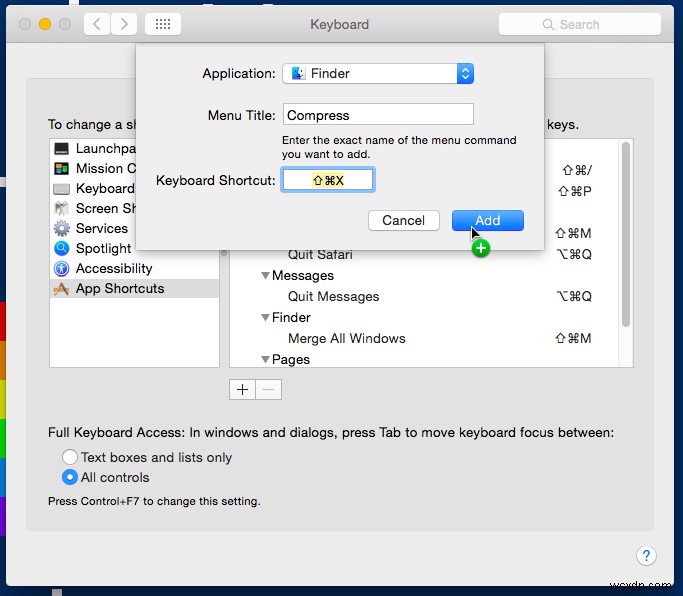683x596 pixels.
Task: Click the Cancel button in the dialog
Action: click(x=404, y=220)
